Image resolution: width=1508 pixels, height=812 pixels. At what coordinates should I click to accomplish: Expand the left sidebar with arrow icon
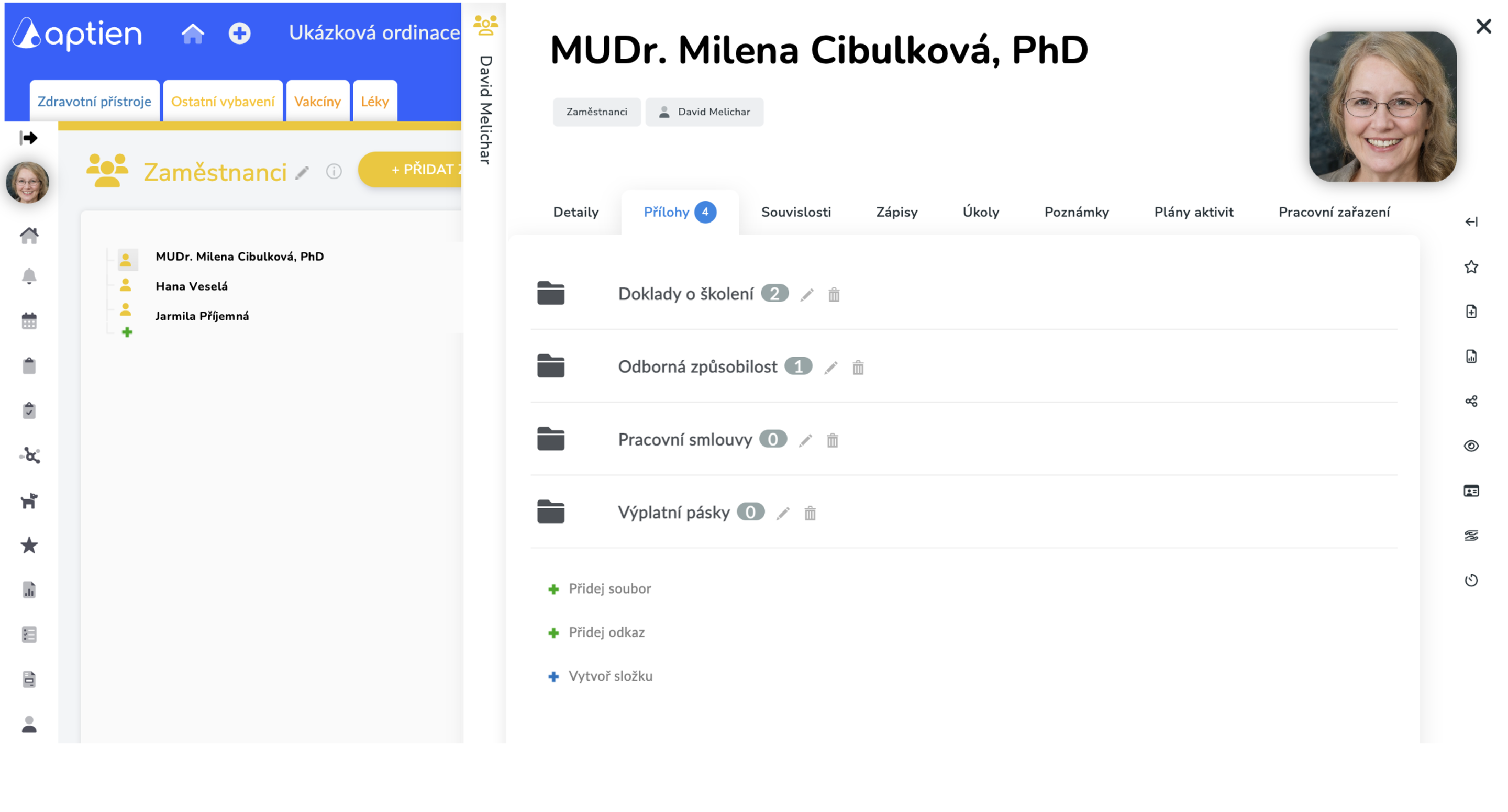point(28,138)
